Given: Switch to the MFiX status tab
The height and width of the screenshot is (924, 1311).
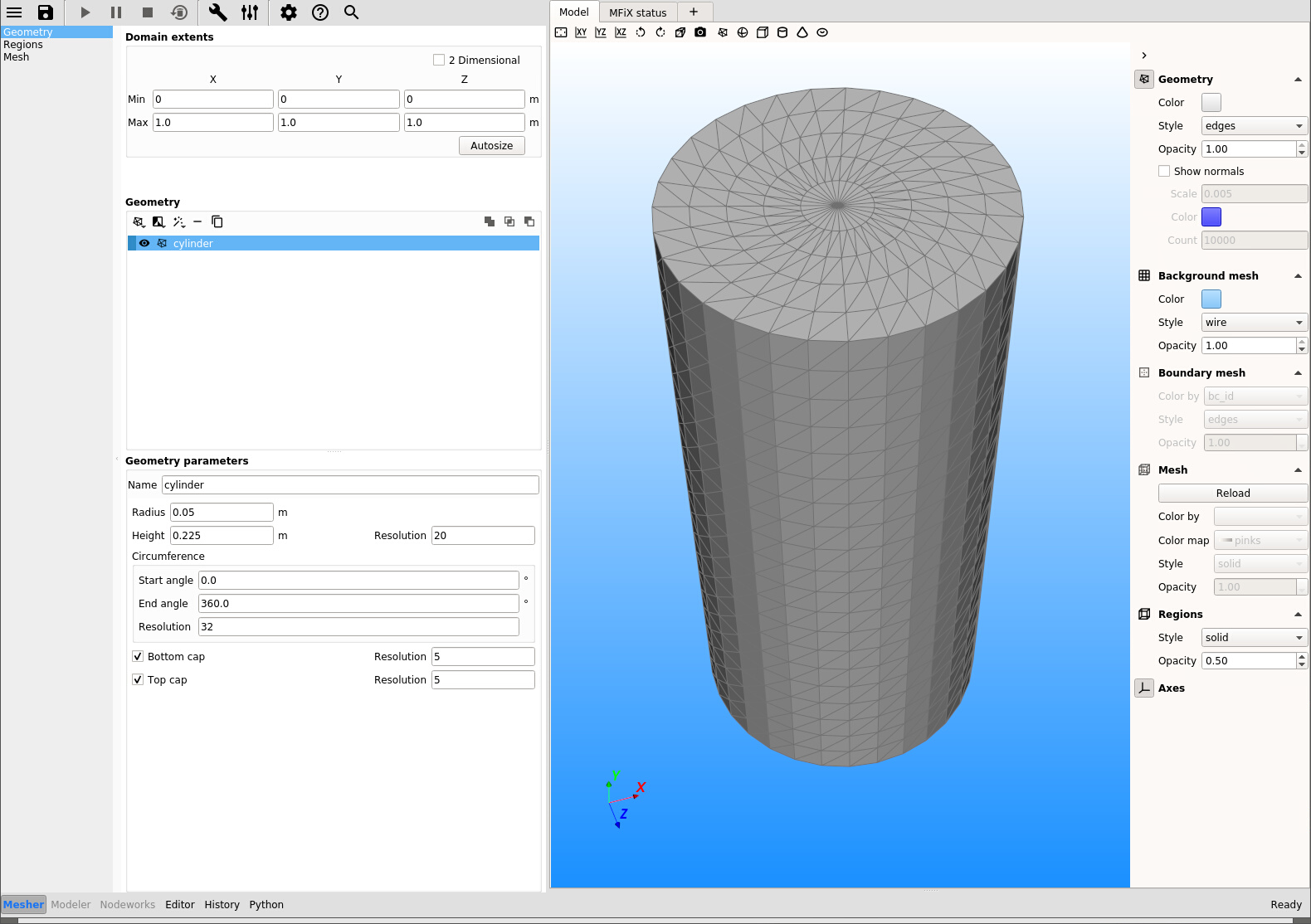Looking at the screenshot, I should click(x=637, y=12).
